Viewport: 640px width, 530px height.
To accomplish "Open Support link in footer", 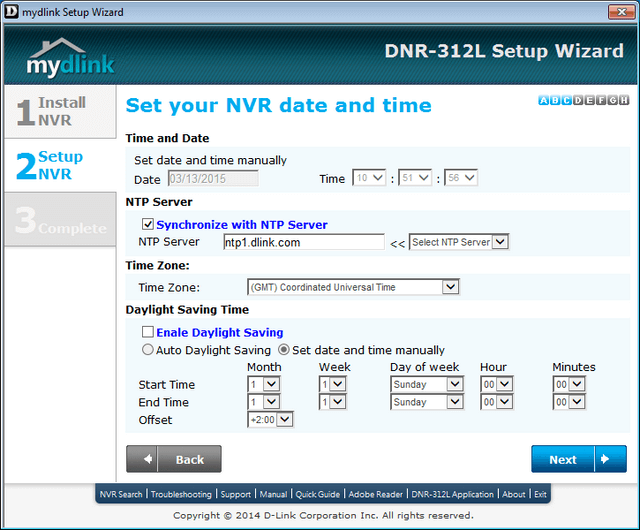I will pos(236,494).
